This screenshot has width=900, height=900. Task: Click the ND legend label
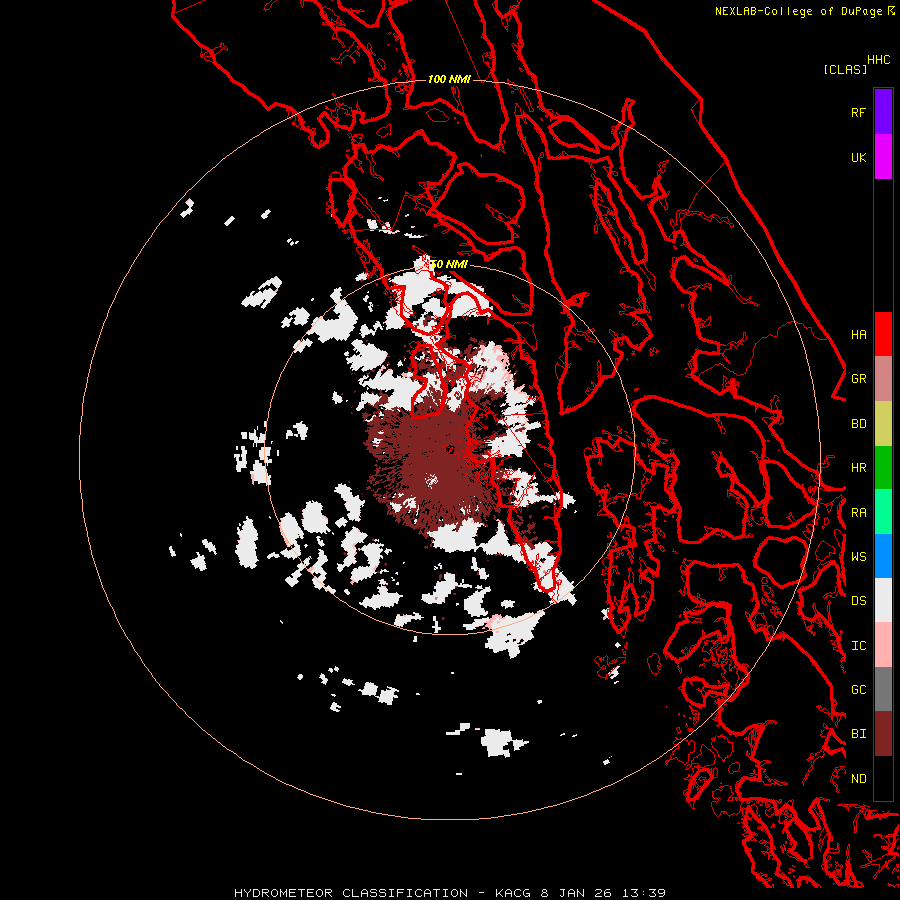tap(858, 779)
